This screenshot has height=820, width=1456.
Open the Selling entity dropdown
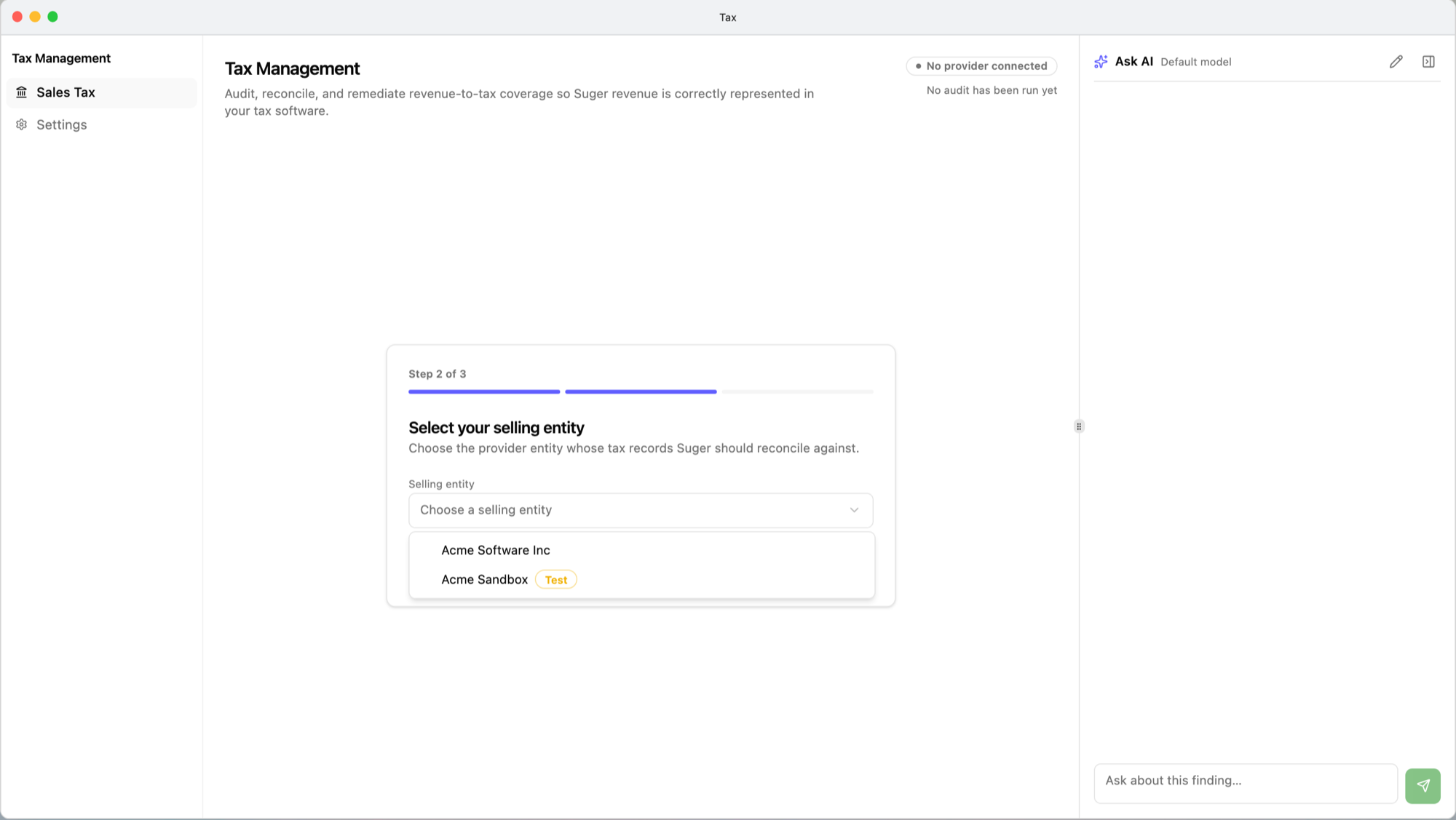pos(641,510)
